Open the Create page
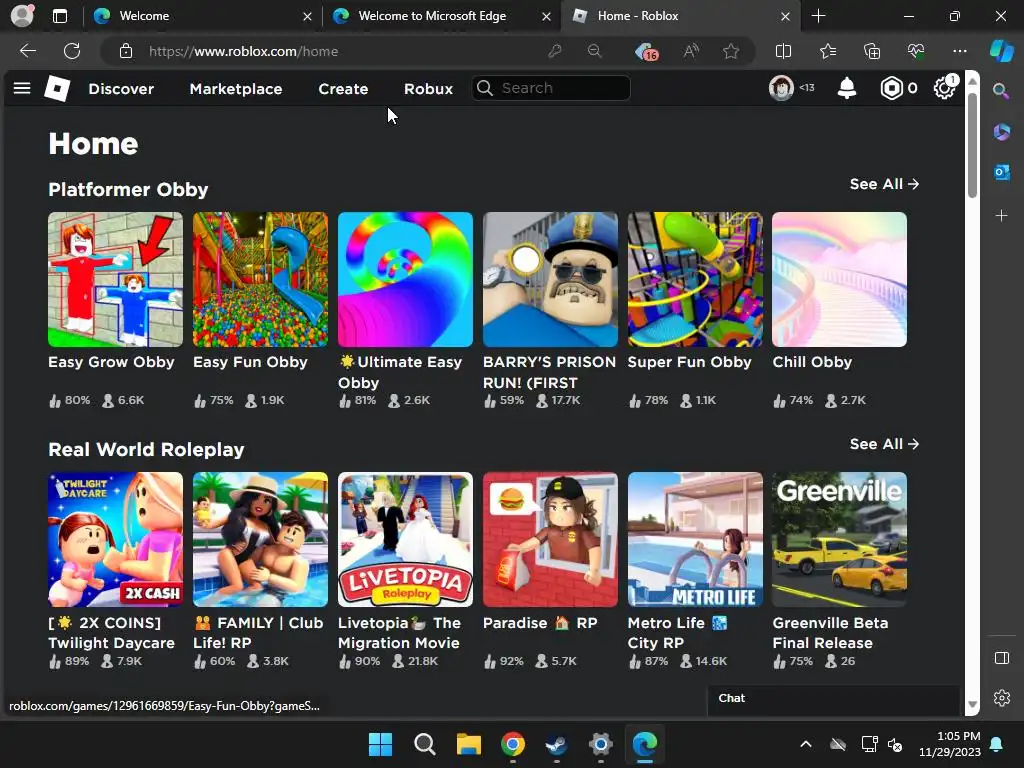The height and width of the screenshot is (768, 1024). click(x=343, y=89)
